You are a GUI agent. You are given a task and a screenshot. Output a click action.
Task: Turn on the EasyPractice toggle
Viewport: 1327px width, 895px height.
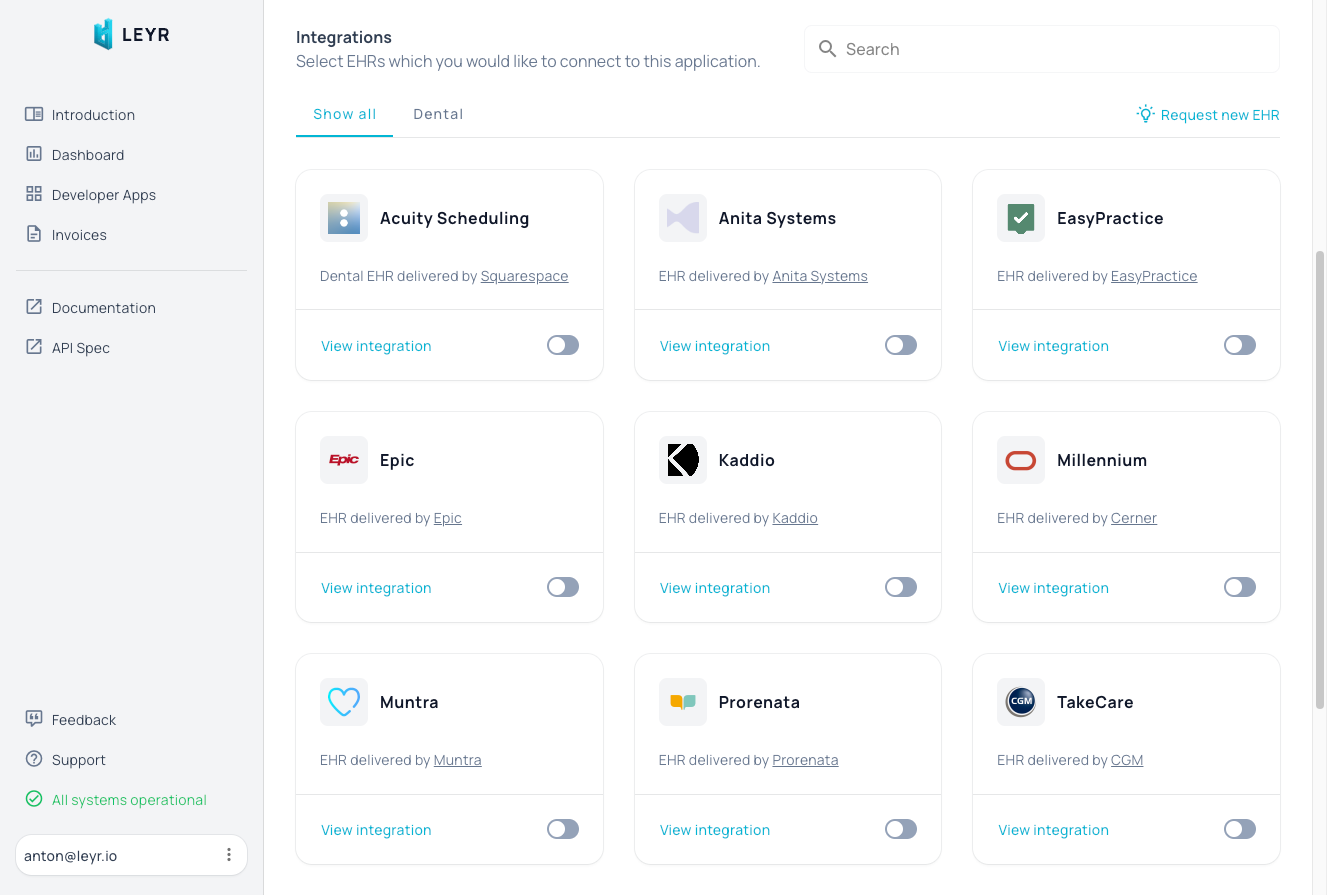point(1240,345)
